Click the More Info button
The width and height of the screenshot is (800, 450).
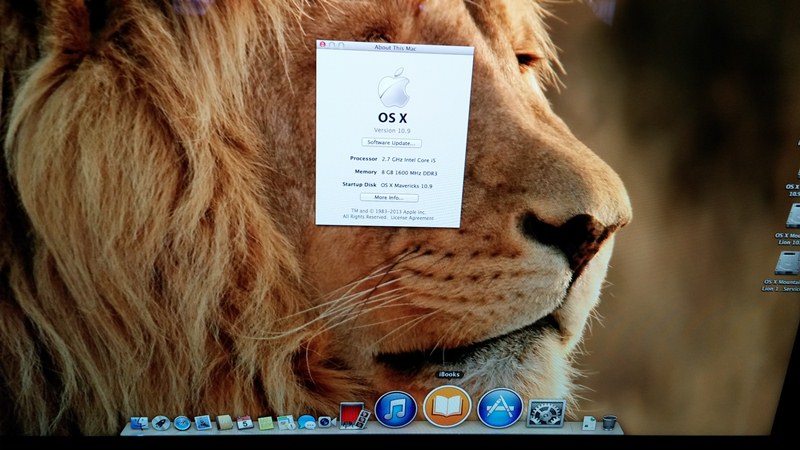[x=389, y=197]
